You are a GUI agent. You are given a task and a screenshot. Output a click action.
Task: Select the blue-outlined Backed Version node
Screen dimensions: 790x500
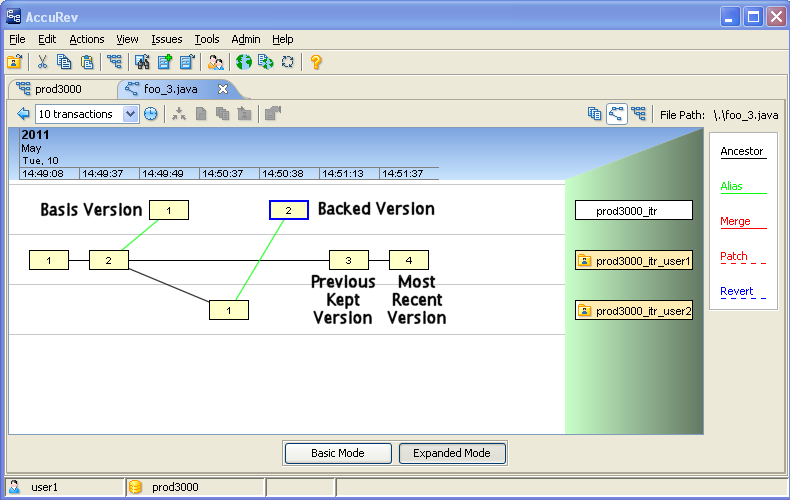pos(288,210)
